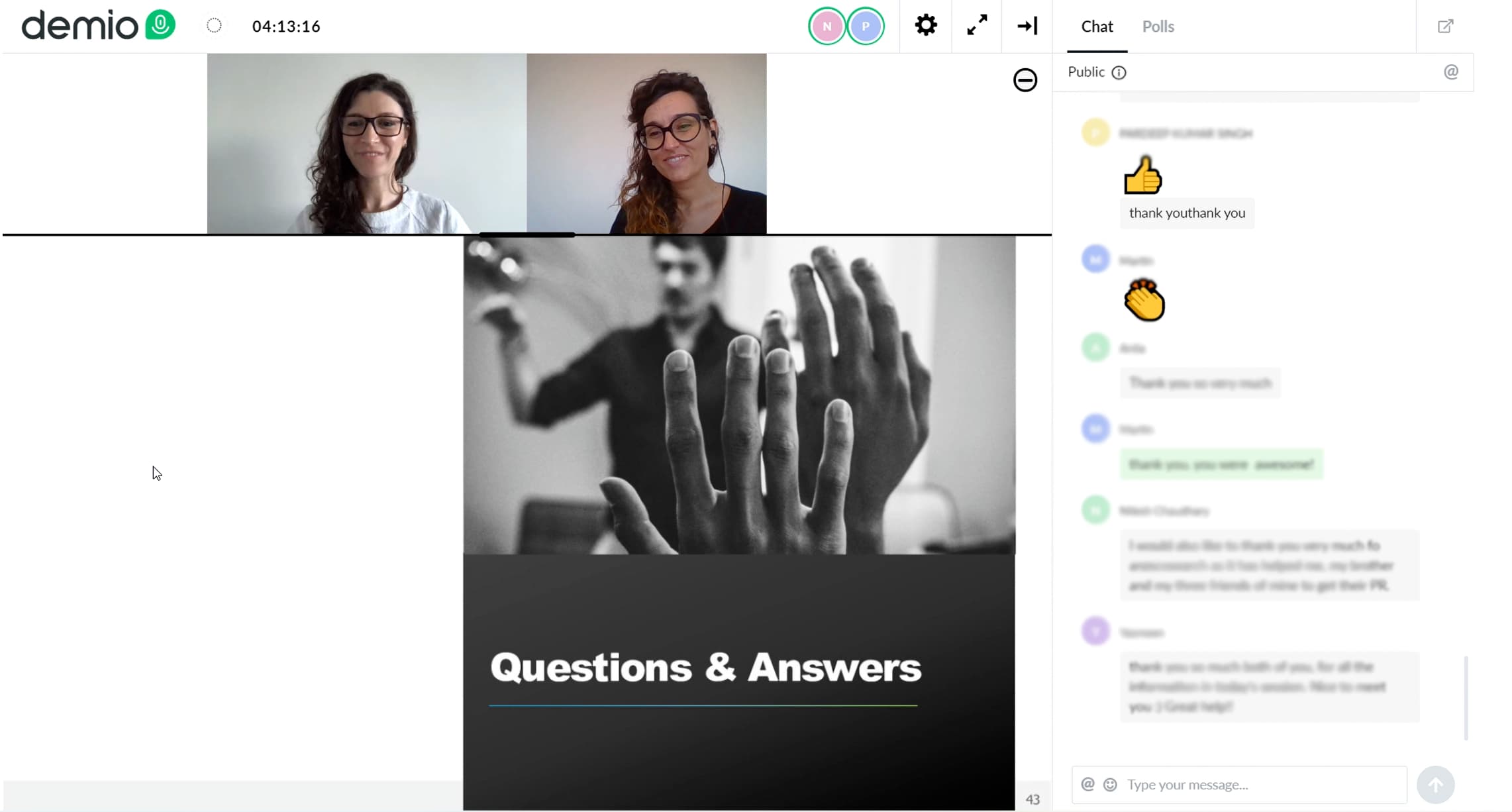Click the Public info circle icon
The height and width of the screenshot is (812, 1512).
(x=1119, y=73)
